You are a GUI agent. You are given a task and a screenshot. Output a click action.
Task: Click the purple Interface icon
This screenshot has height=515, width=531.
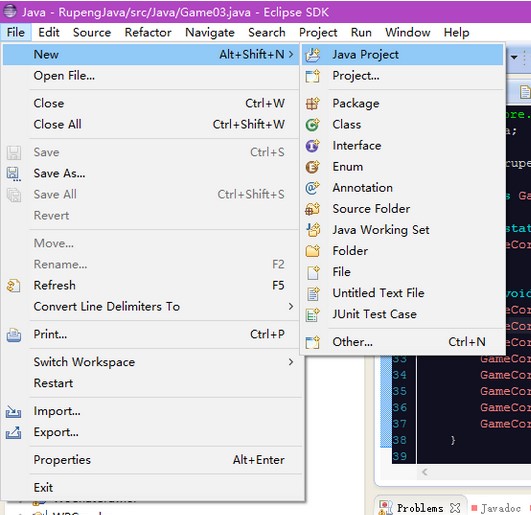313,146
